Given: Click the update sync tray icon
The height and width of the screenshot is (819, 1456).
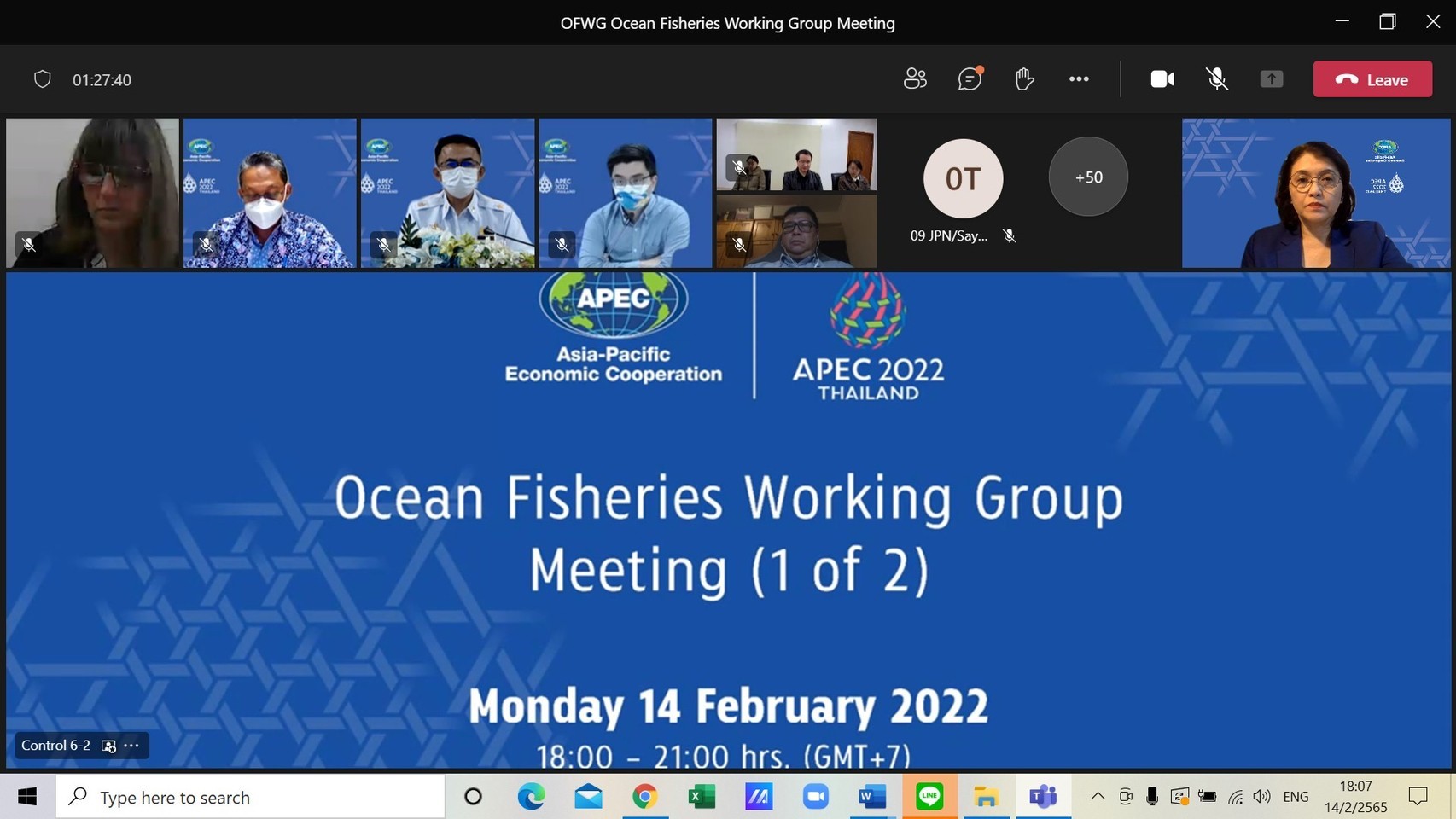Looking at the screenshot, I should coord(1179,797).
